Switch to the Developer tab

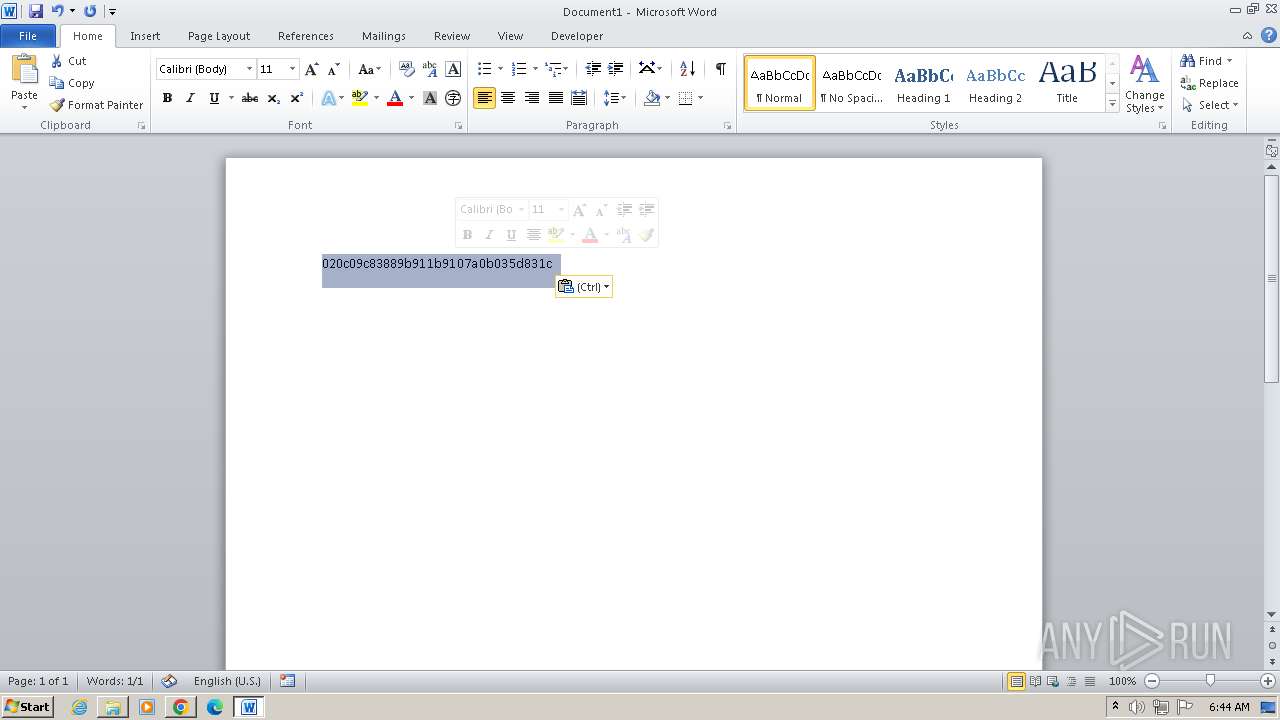pyautogui.click(x=577, y=36)
